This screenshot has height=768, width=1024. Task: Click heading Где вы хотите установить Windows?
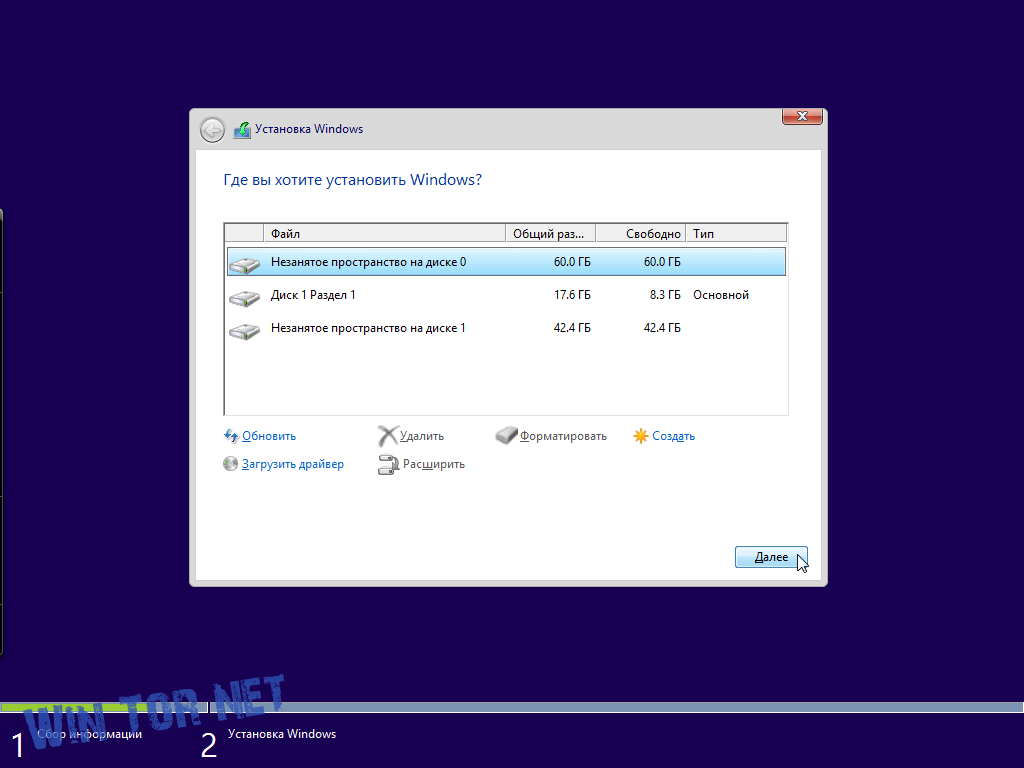point(353,180)
